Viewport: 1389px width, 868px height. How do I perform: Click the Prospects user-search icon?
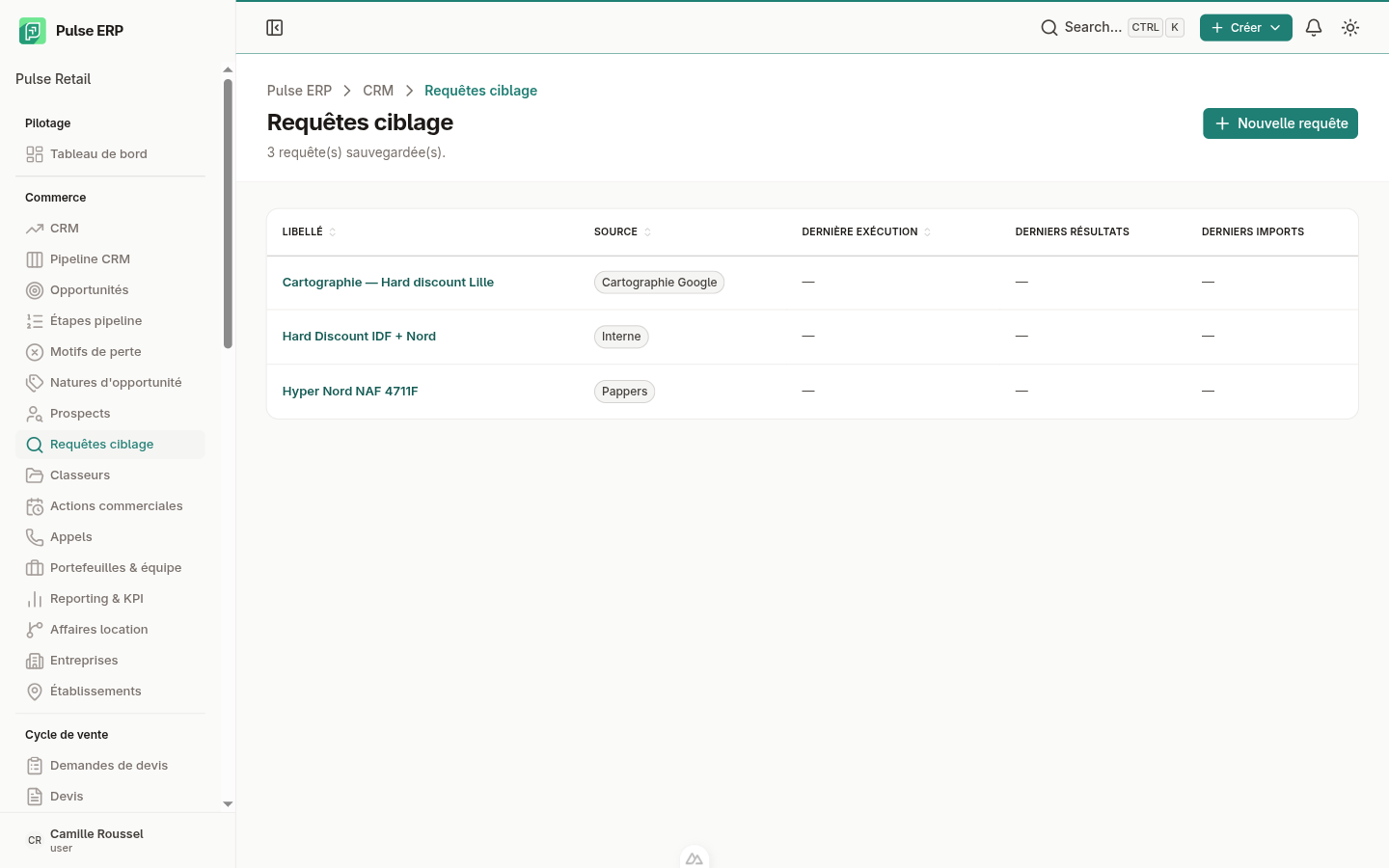tap(35, 414)
